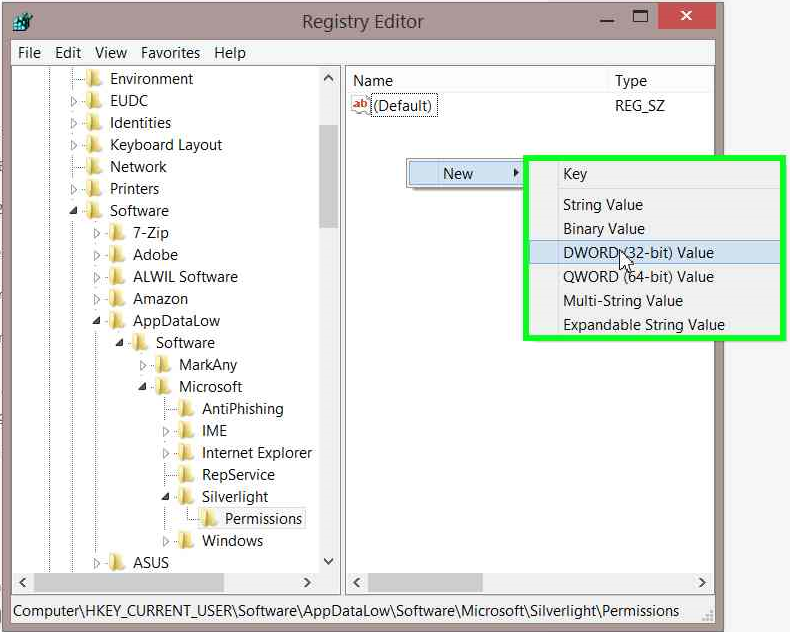Viewport: 790px width, 632px height.
Task: Choose Multi-String Value from submenu
Action: click(654, 301)
